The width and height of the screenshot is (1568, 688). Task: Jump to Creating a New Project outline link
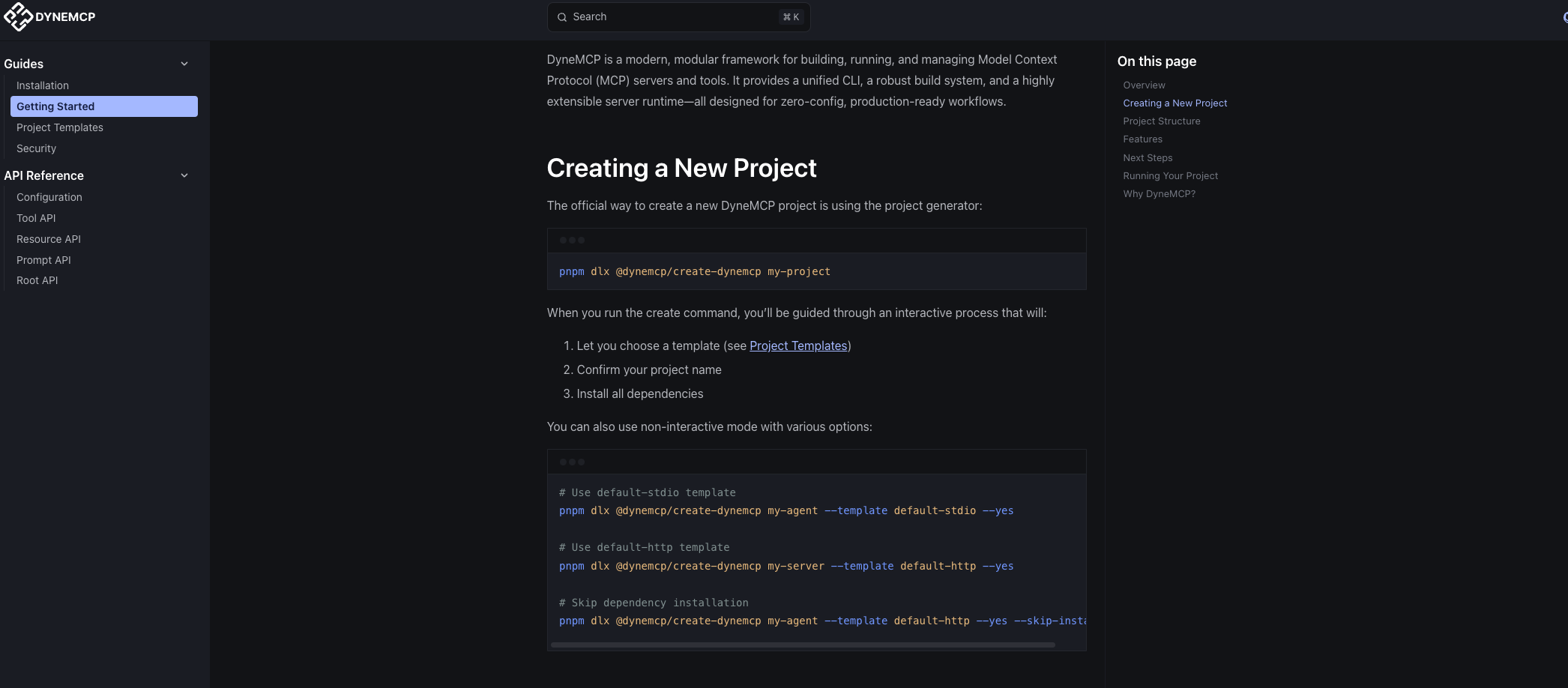click(1175, 103)
